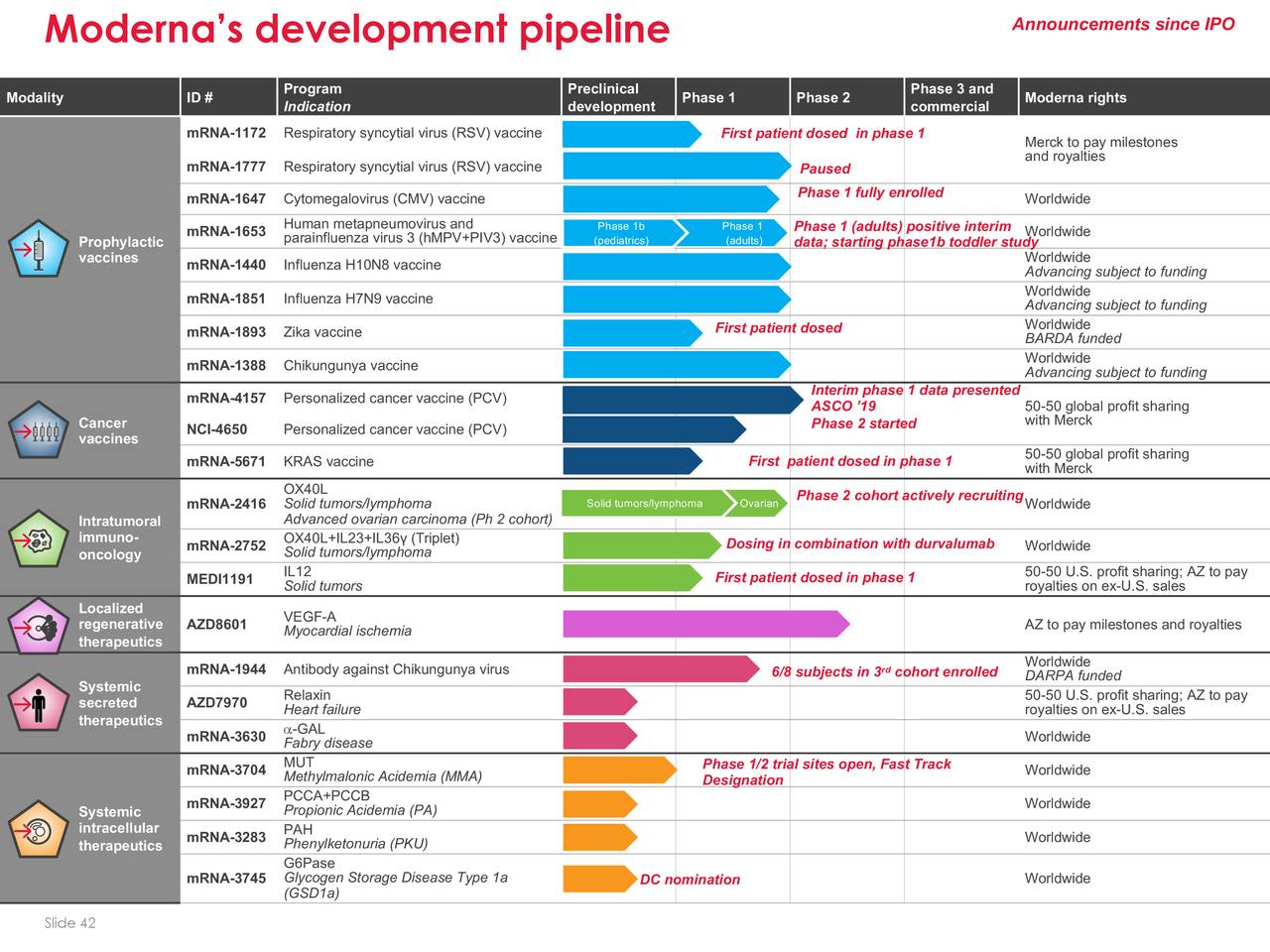Click the Phase 1b (pediatrics) progress arrow

624,233
